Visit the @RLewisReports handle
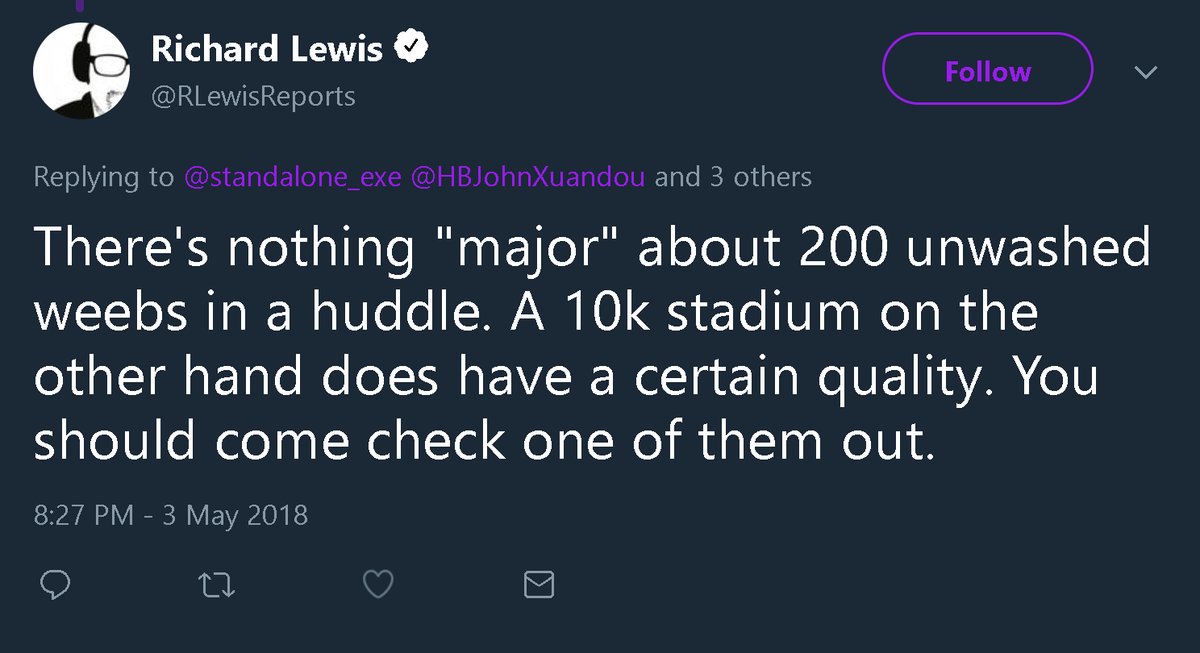The image size is (1200, 653). pos(253,96)
